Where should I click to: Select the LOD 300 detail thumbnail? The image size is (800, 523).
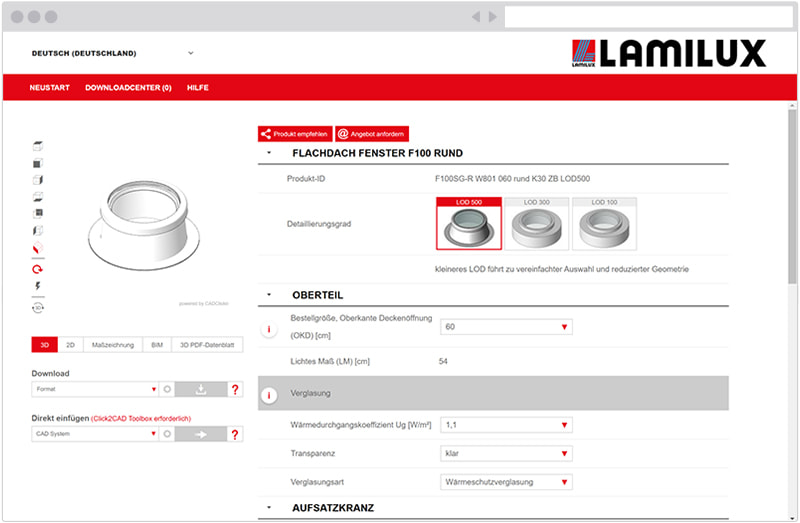click(537, 223)
